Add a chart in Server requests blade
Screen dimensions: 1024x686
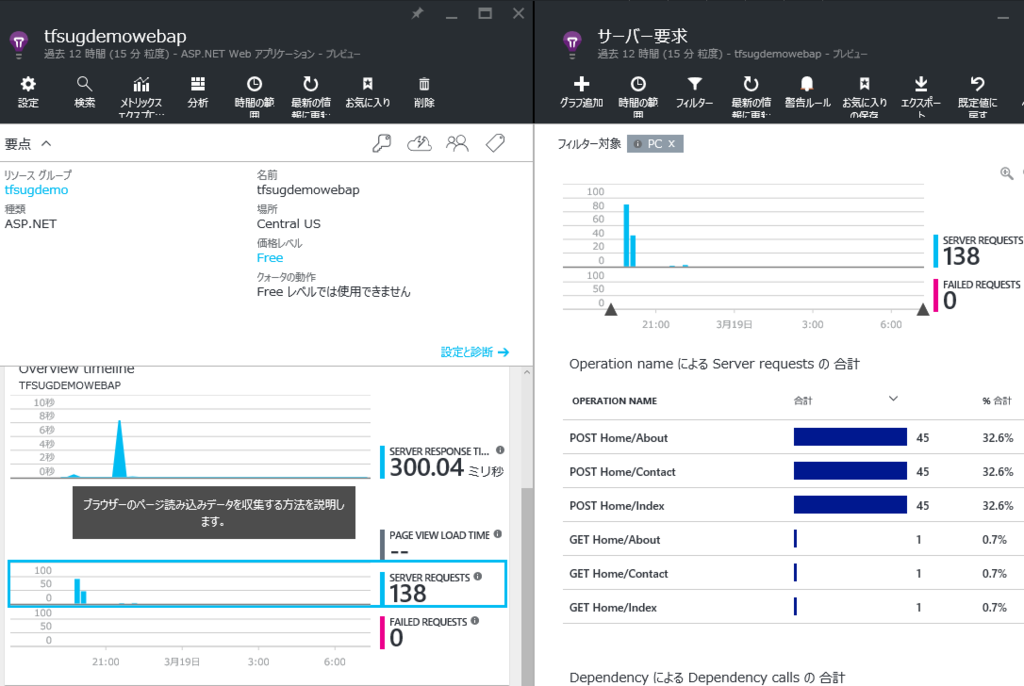tap(581, 92)
